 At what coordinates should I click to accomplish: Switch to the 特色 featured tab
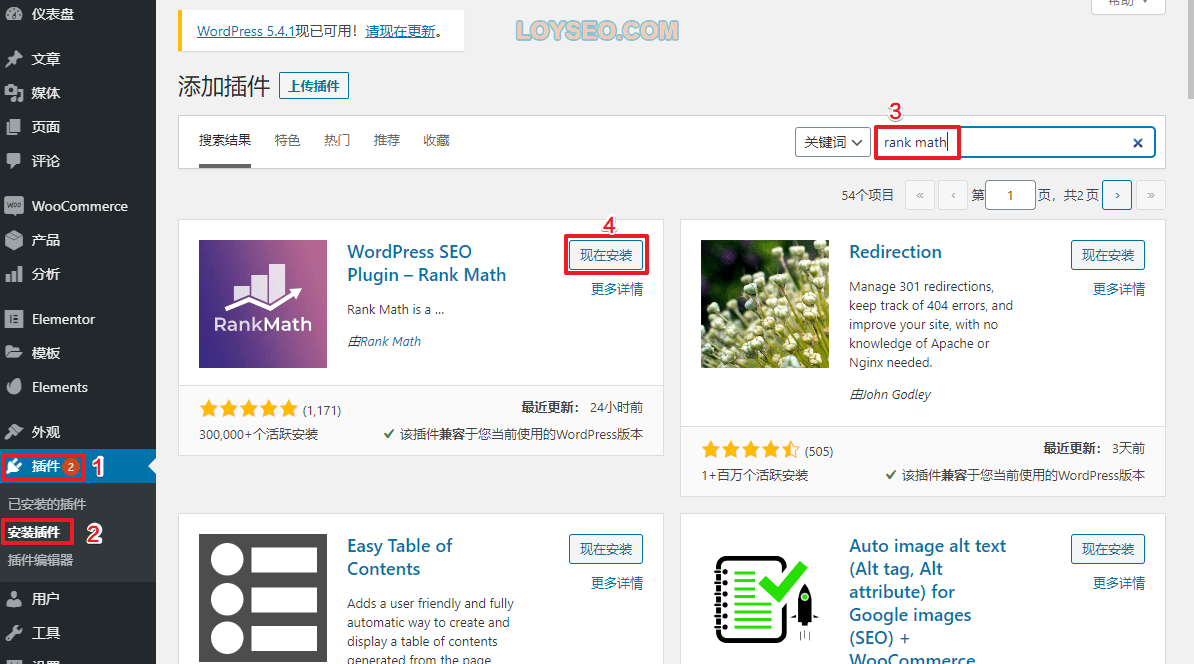pyautogui.click(x=287, y=140)
